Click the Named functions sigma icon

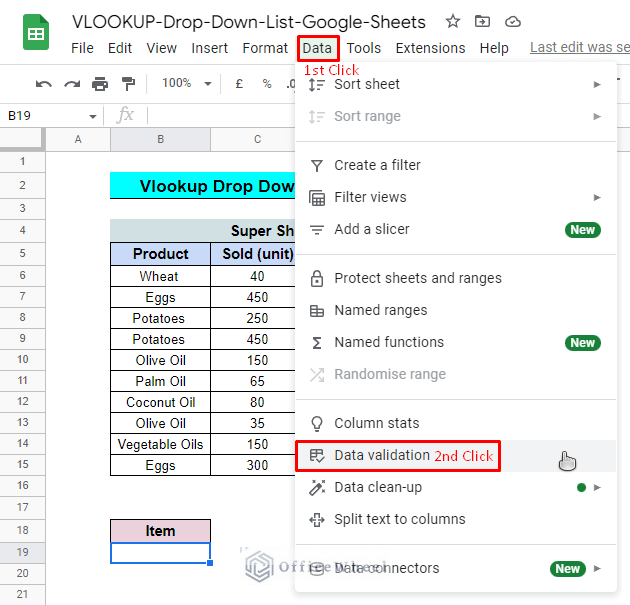[317, 343]
